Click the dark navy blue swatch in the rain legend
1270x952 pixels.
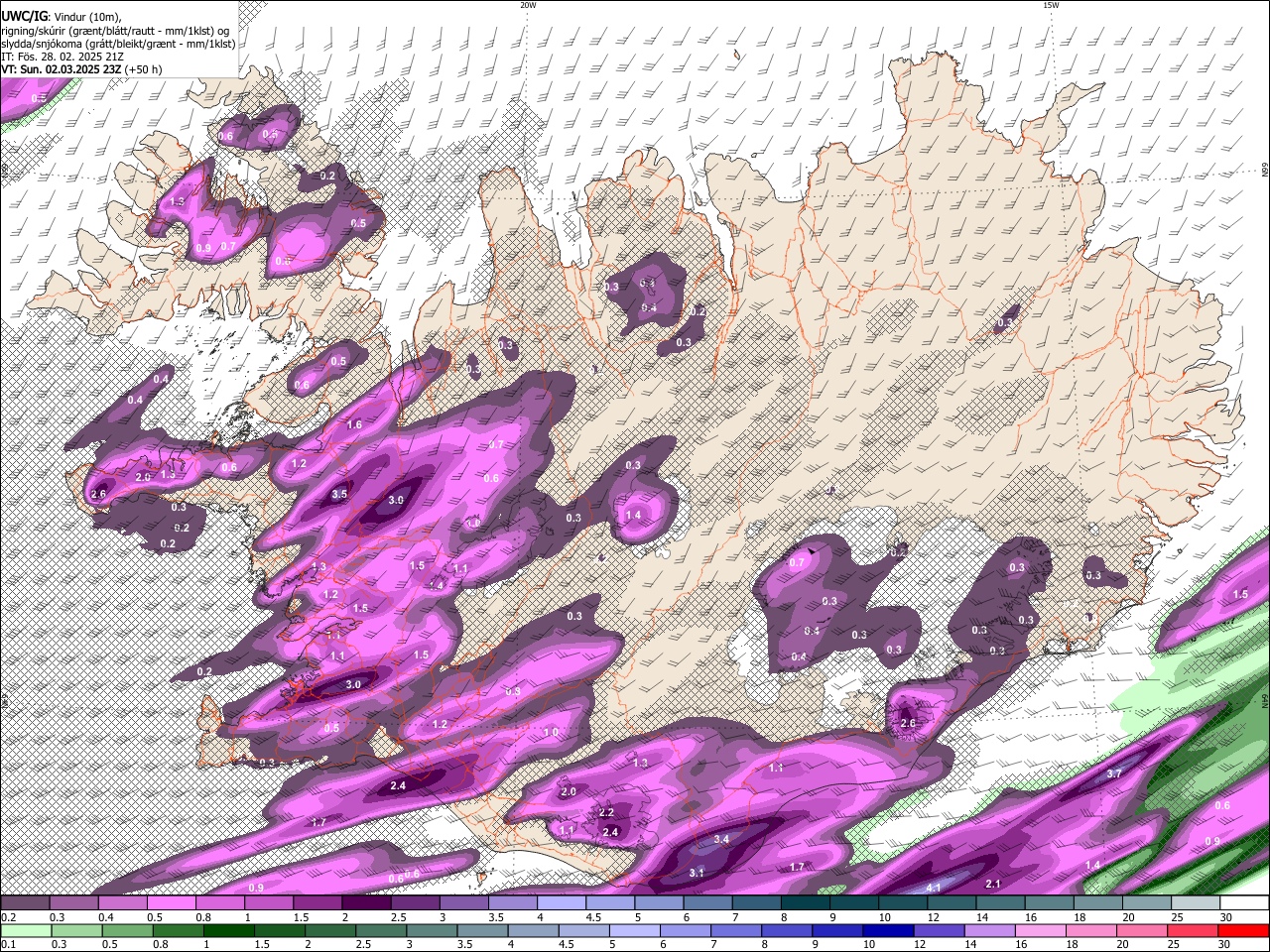pos(888,930)
